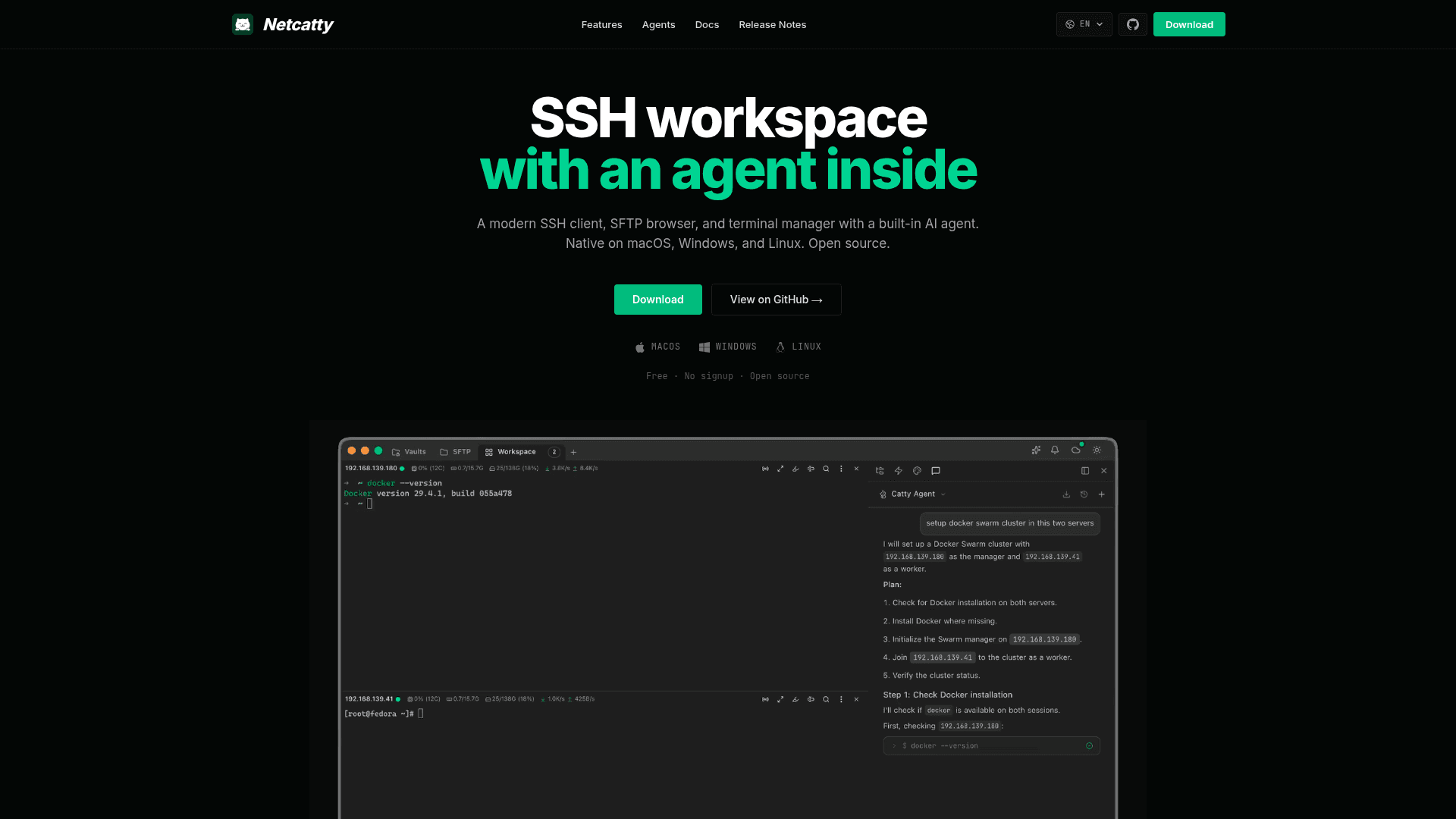Click the Netcatty cat logo
This screenshot has width=1456, height=819.
tap(243, 24)
